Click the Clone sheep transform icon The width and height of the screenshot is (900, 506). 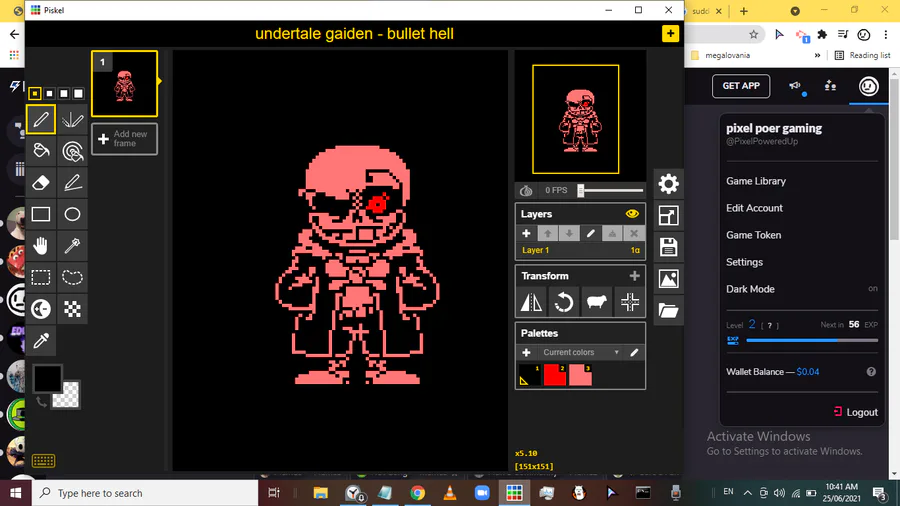(596, 302)
